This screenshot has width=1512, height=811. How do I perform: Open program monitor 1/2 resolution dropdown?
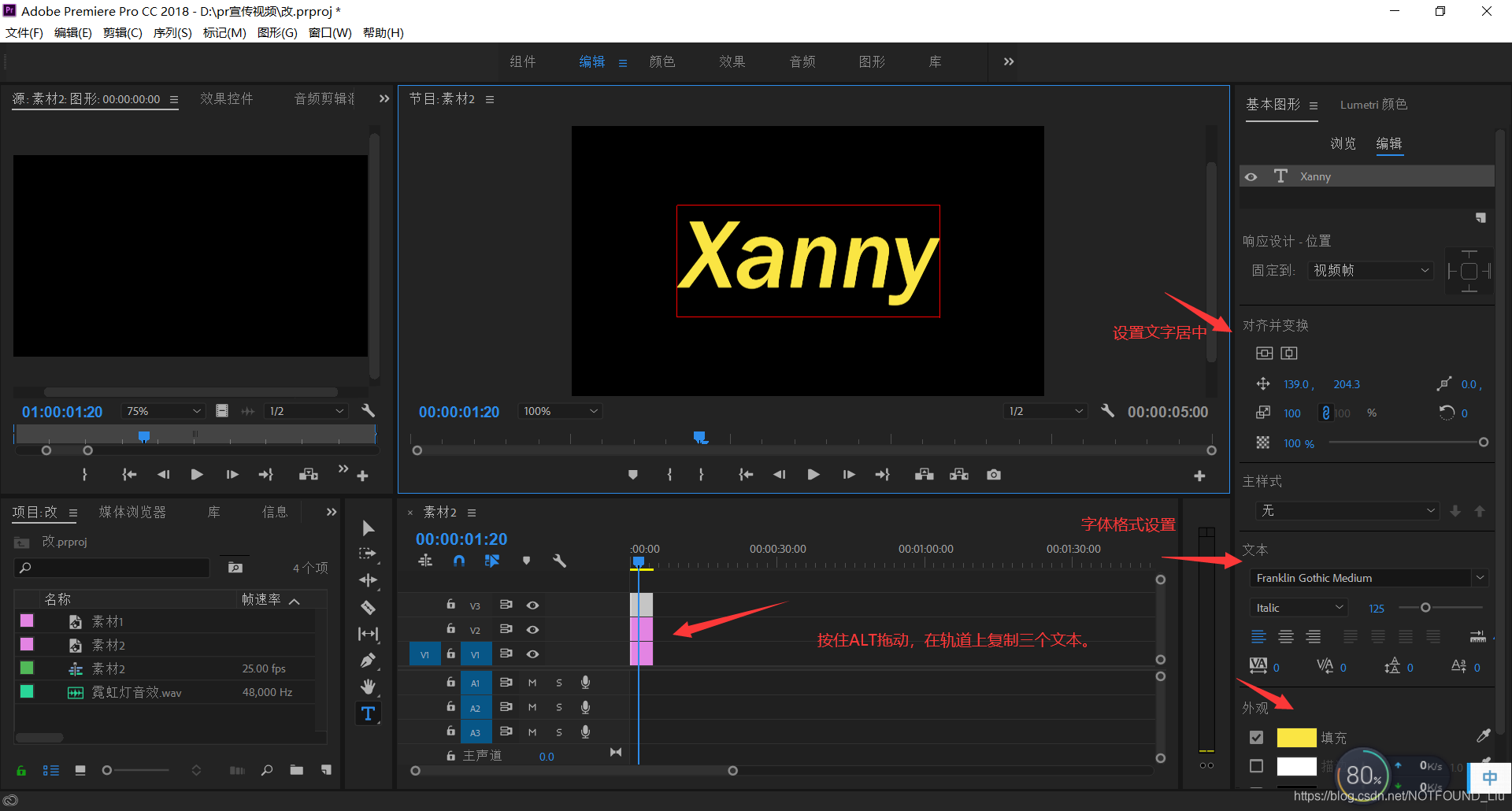[1046, 411]
